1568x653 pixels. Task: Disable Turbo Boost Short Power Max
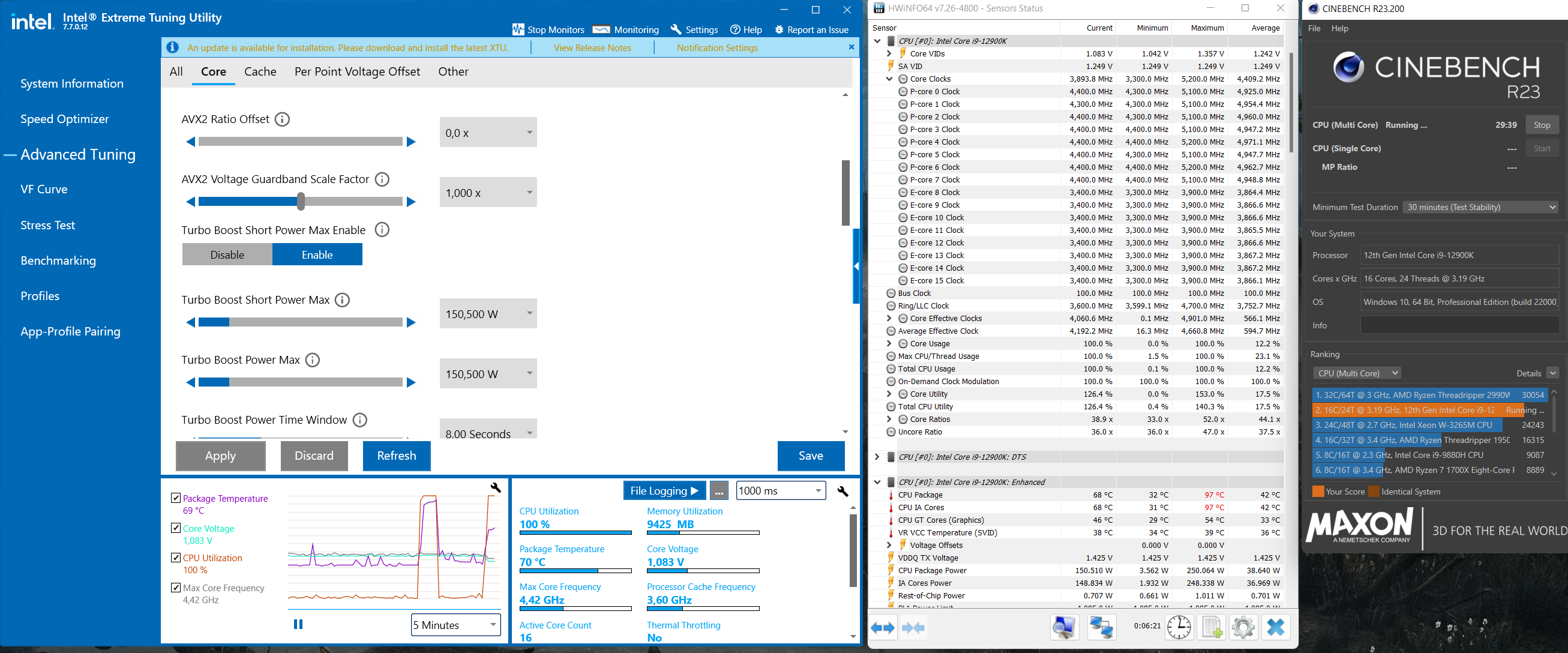coord(227,254)
